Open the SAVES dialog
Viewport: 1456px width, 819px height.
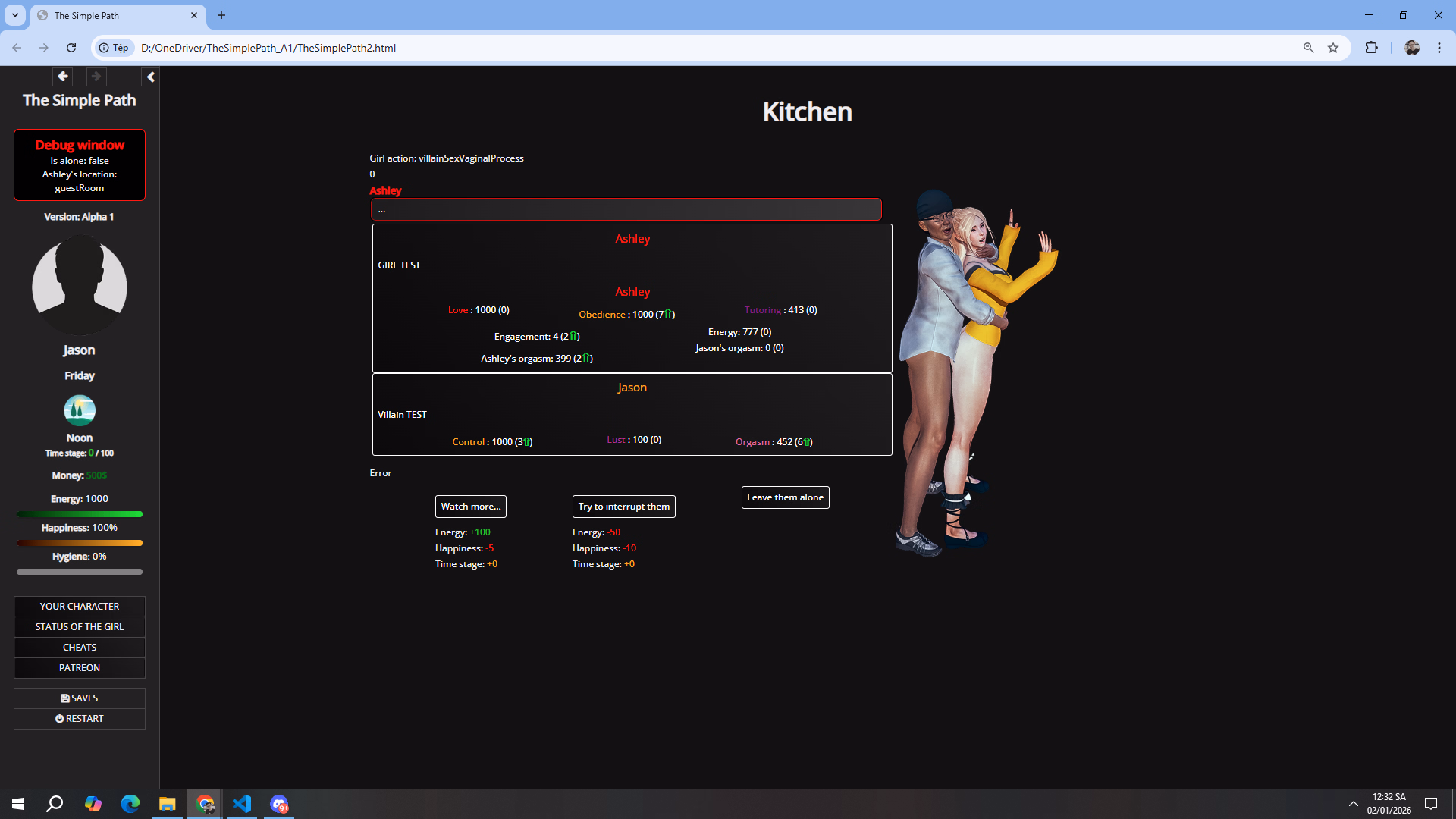80,698
